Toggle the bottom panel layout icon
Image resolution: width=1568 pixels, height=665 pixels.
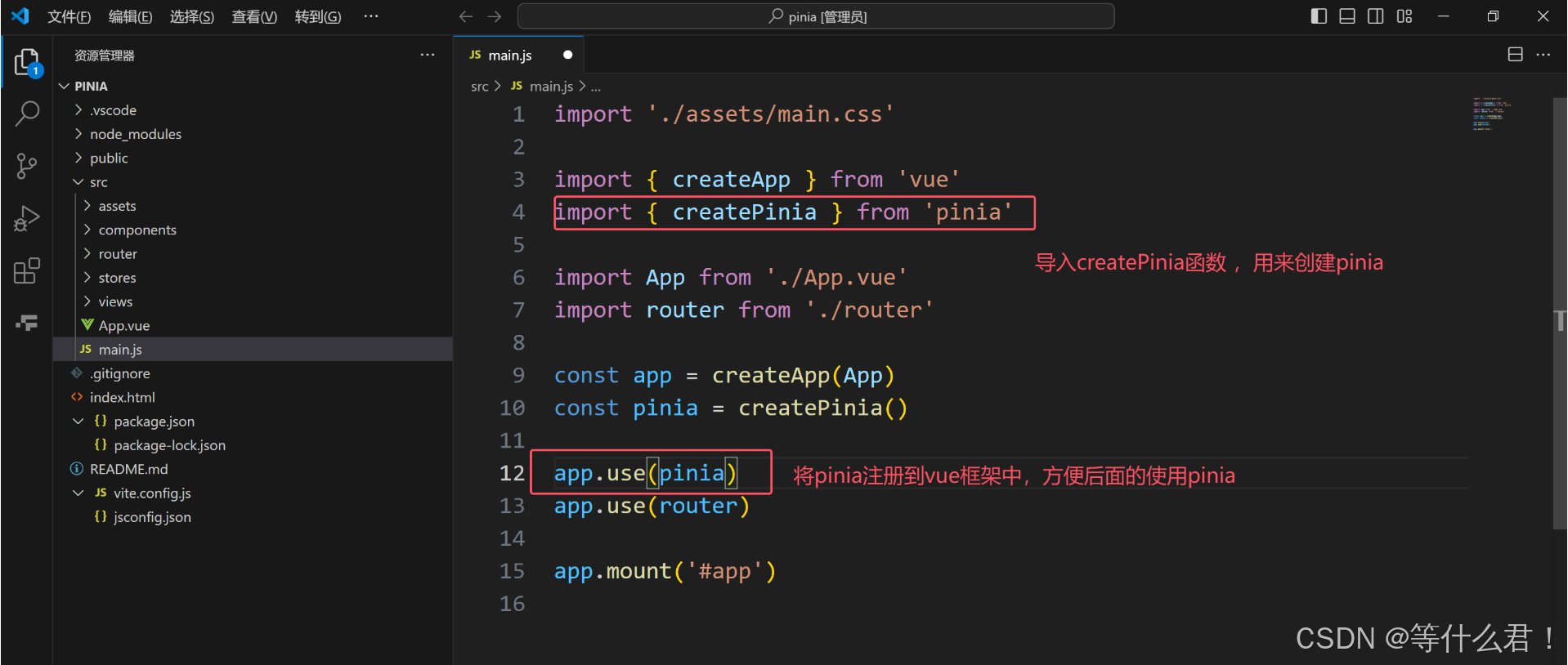click(x=1347, y=16)
